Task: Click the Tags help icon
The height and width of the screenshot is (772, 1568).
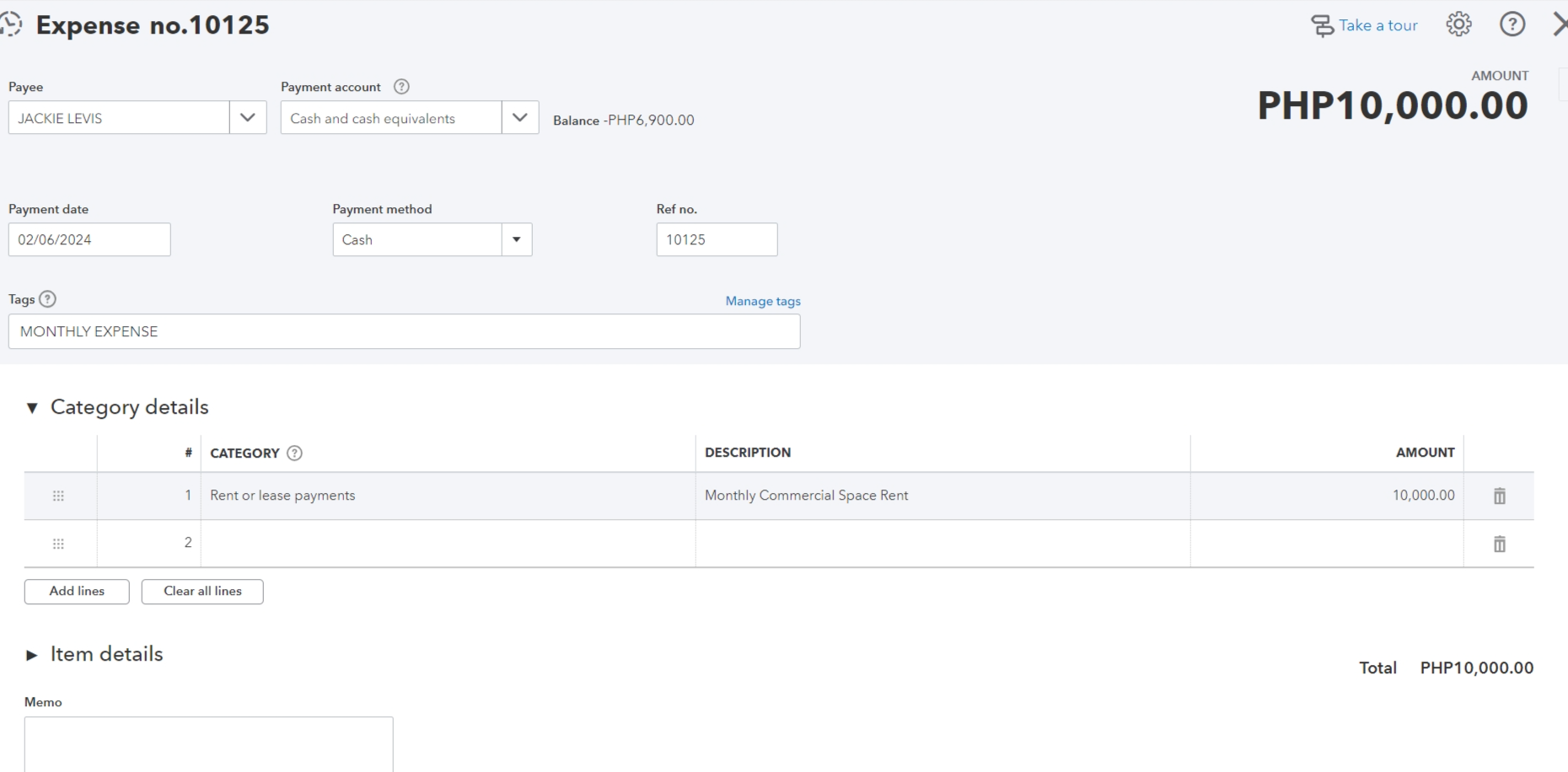Action: (48, 299)
